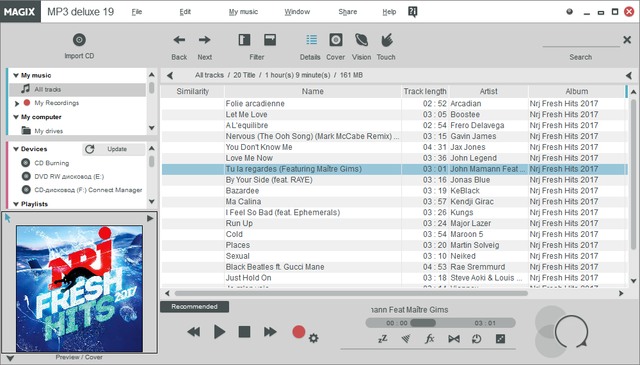This screenshot has width=640, height=365.
Task: Open the My music menu
Action: click(x=243, y=12)
